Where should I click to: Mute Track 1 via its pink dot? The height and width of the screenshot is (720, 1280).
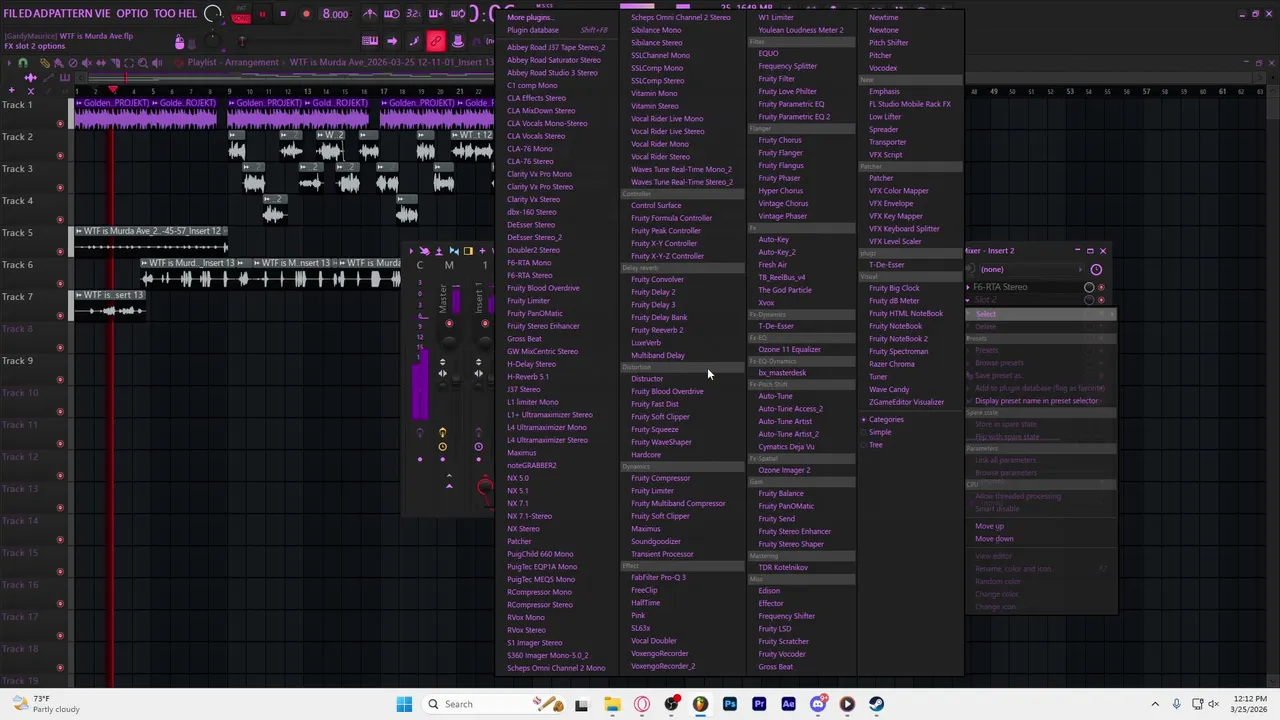60,124
